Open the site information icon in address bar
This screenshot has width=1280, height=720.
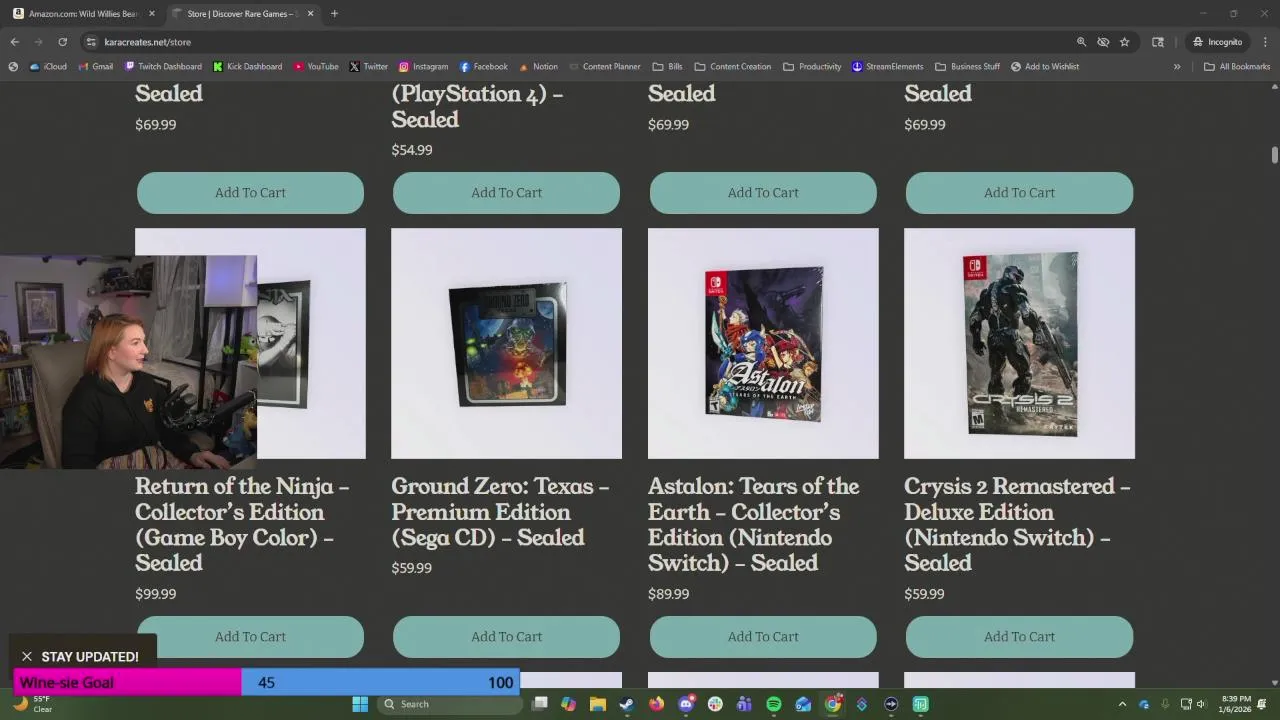pos(91,42)
